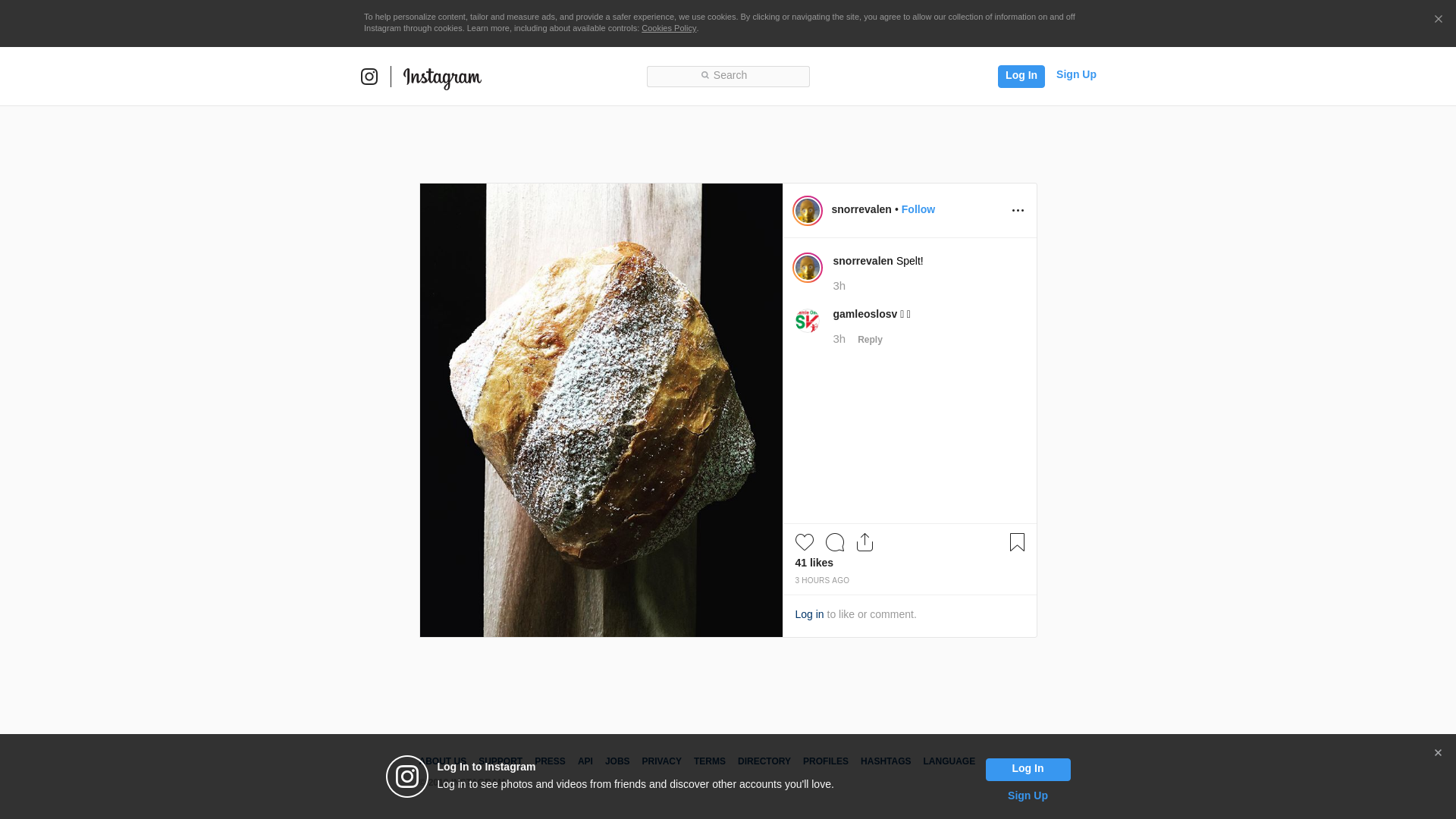This screenshot has height=819, width=1456.
Task: Click the Instagram wordmark logo
Action: [442, 77]
